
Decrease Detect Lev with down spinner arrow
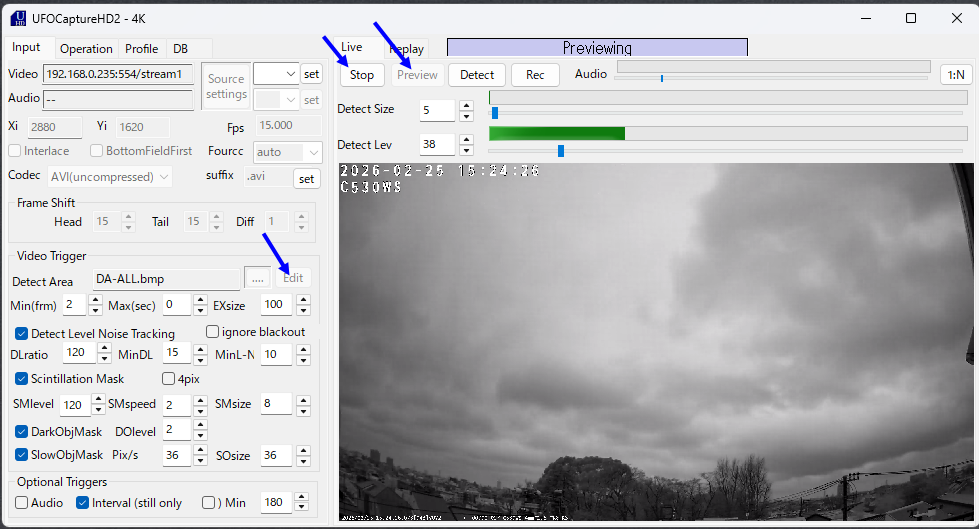[x=465, y=151]
